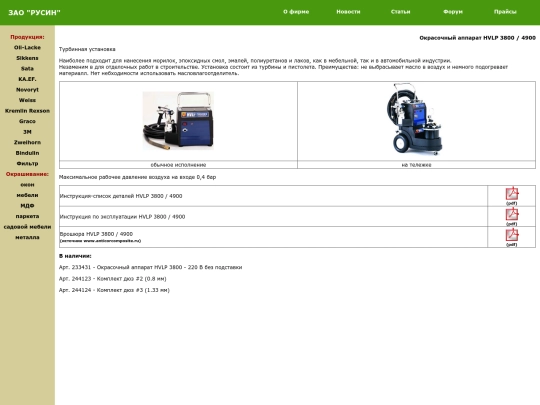Viewport: 540px width, 405px height.
Task: Open PDF icon for operation instruction
Action: click(x=512, y=214)
